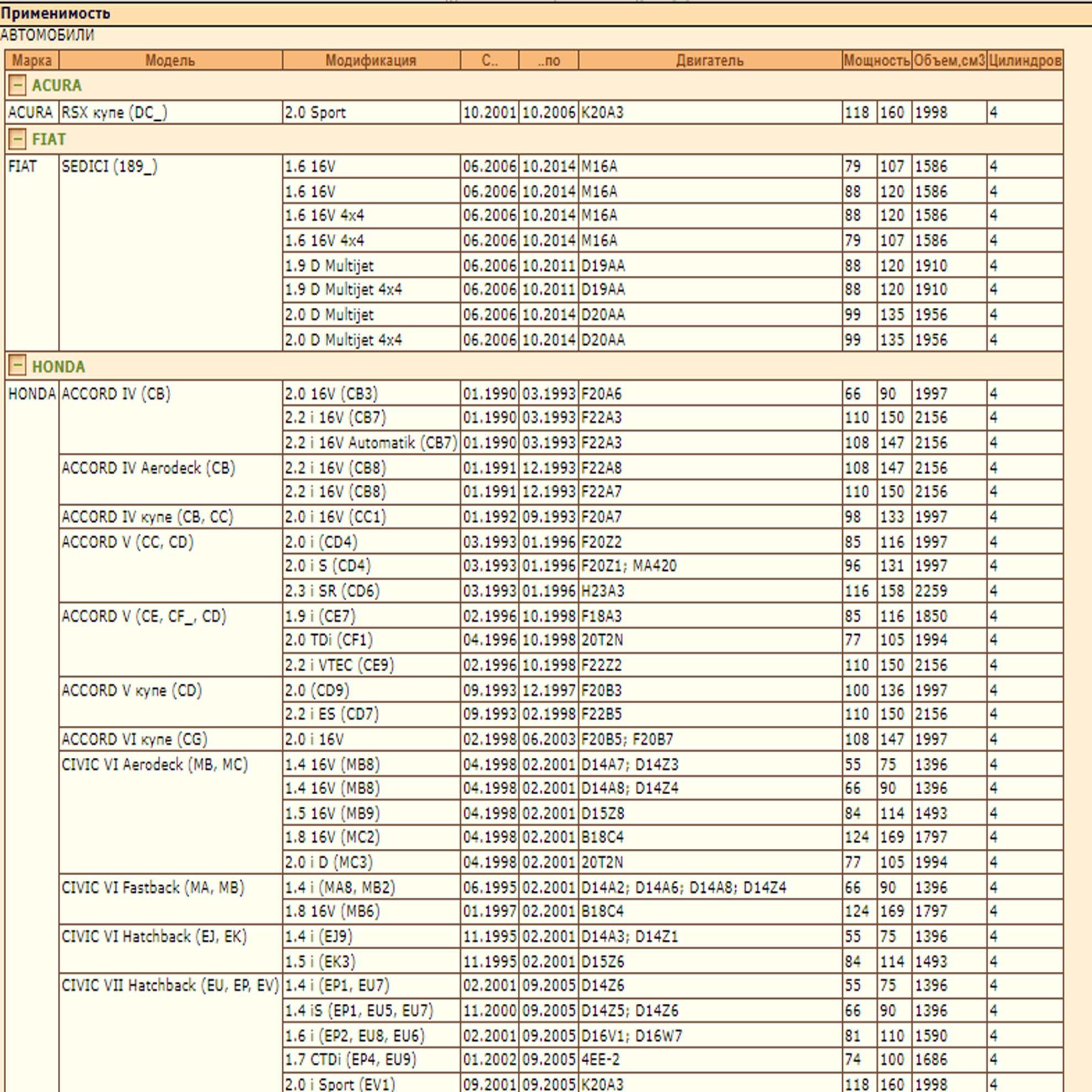The width and height of the screenshot is (1092, 1092).
Task: Select the 'SEDICI (189_)' model cell
Action: point(170,253)
